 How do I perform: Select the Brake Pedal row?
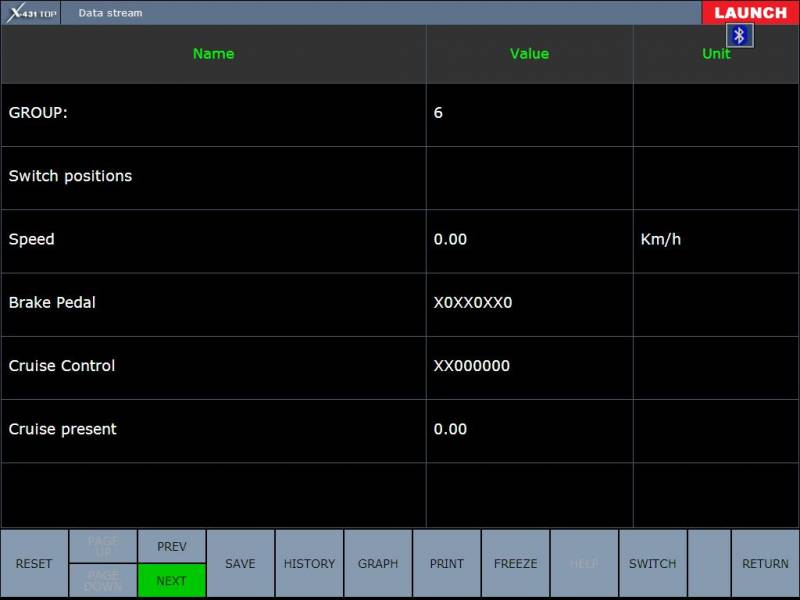tap(213, 303)
